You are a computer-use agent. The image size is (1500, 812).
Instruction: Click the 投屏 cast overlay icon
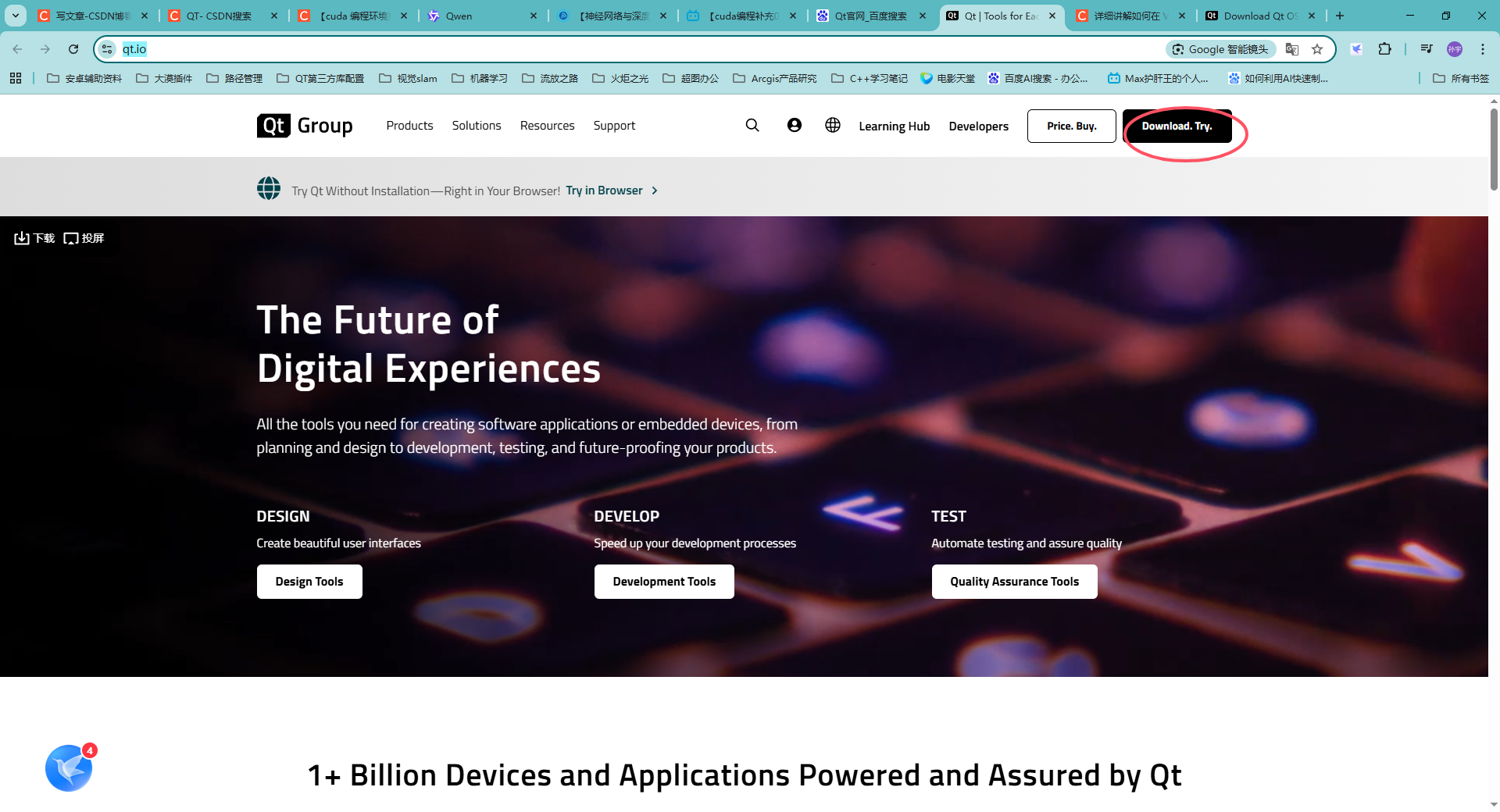click(84, 238)
